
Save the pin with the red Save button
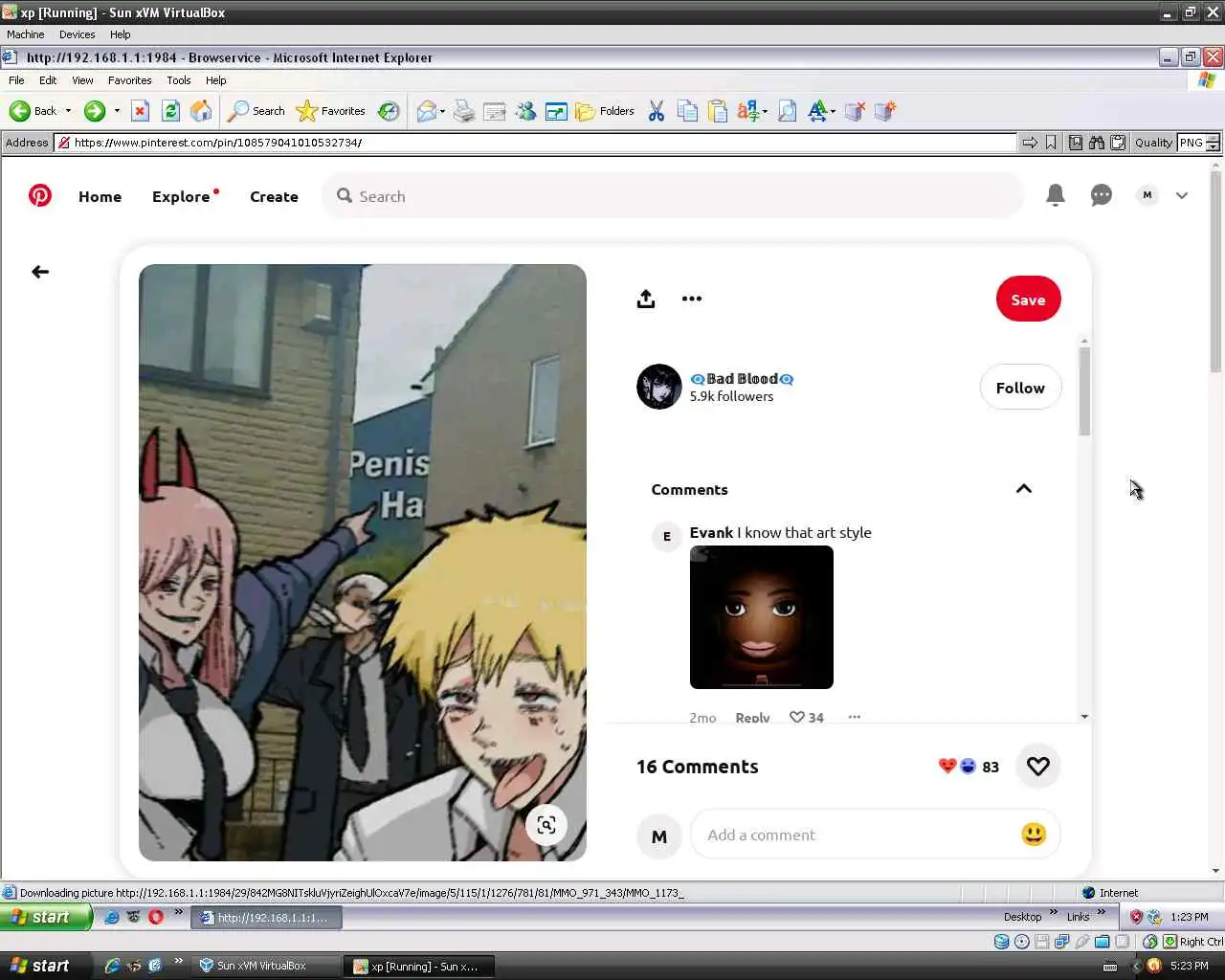point(1028,300)
